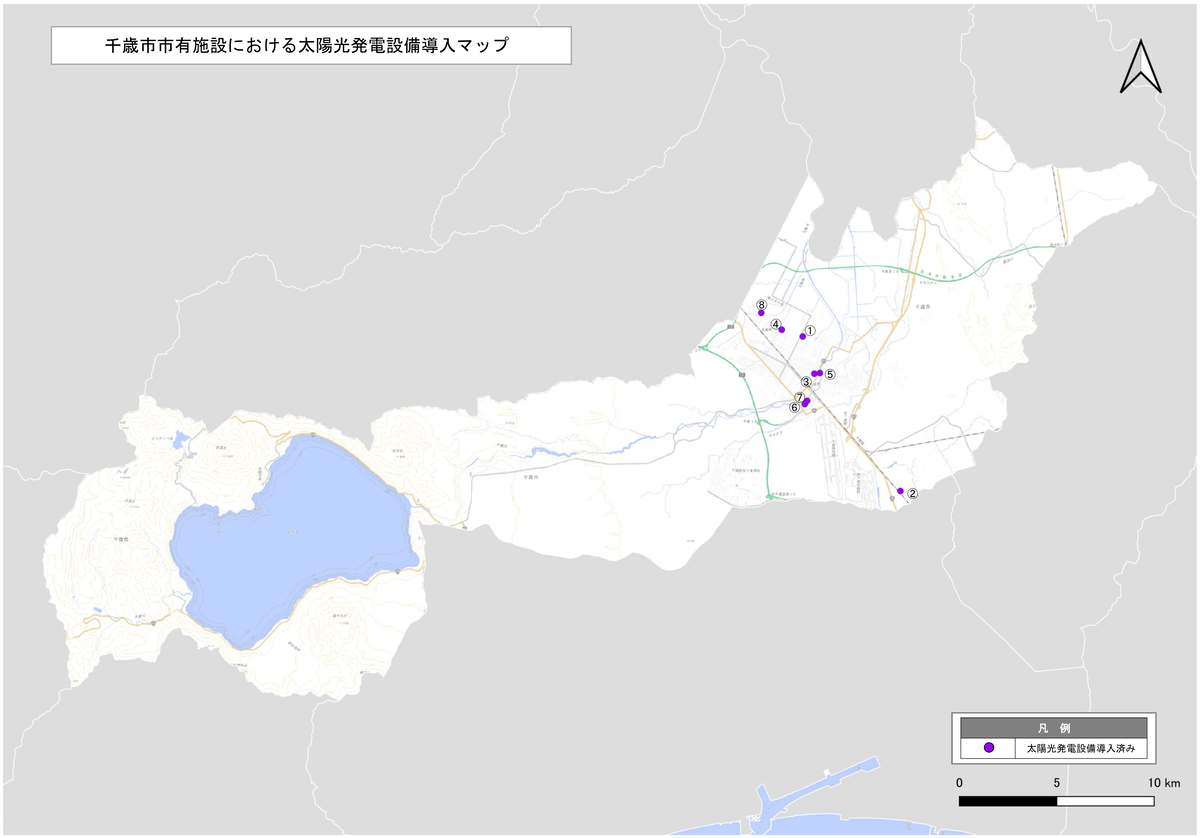Click the blue harbor area at bottom
The height and width of the screenshot is (838, 1200).
coord(780,815)
